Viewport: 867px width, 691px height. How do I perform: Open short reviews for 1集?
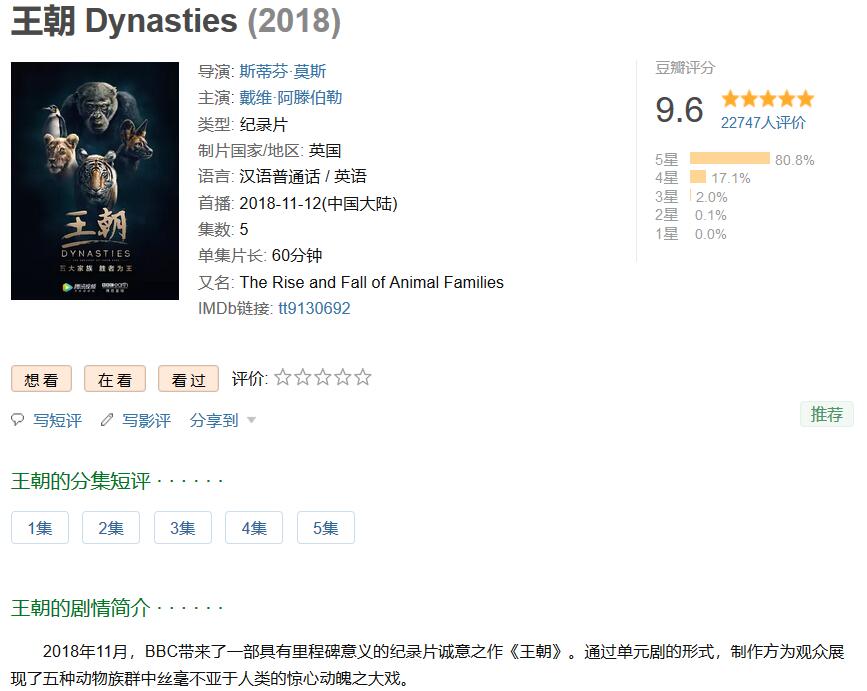click(40, 528)
